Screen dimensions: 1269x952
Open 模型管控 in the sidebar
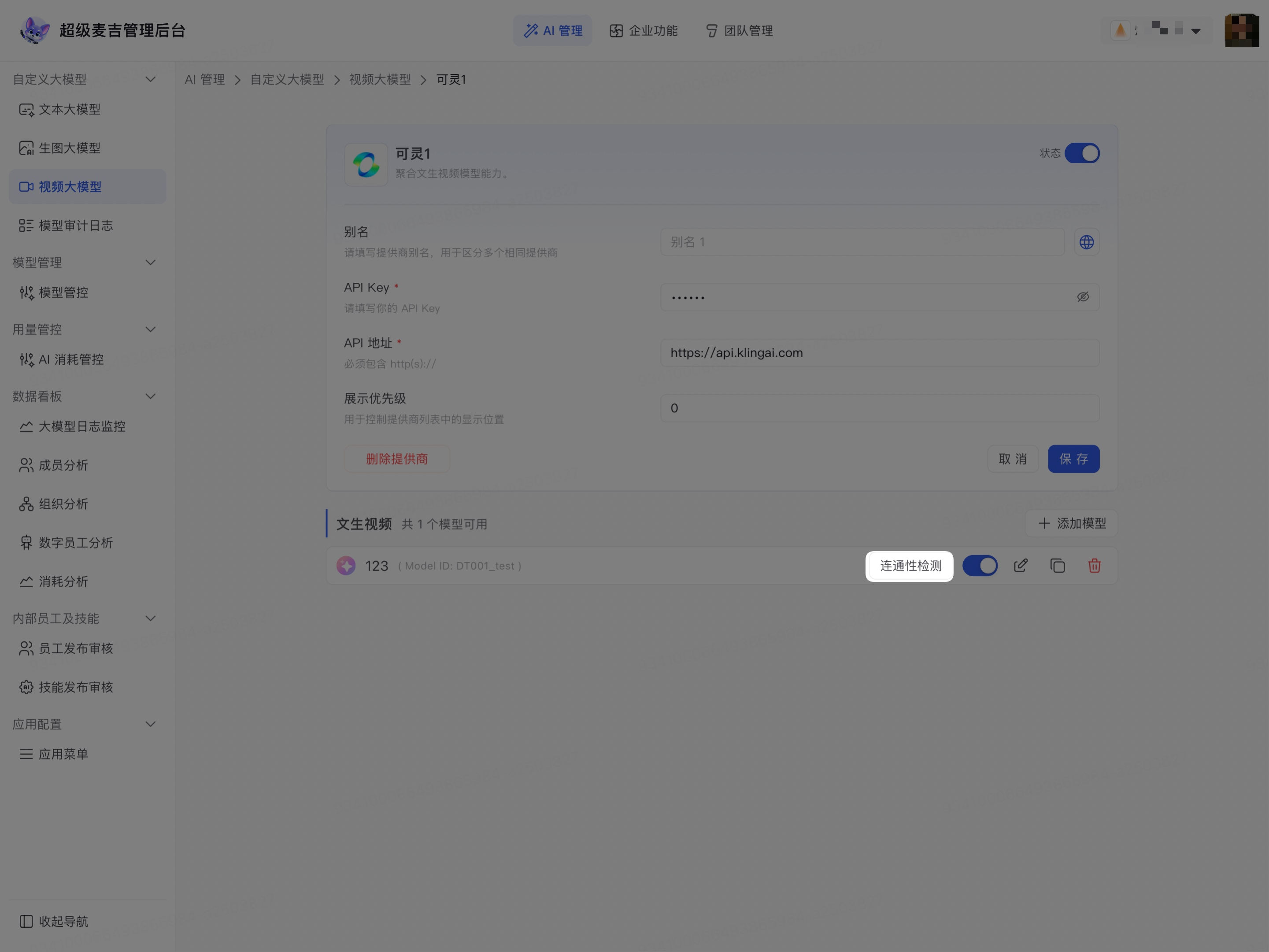(x=87, y=293)
